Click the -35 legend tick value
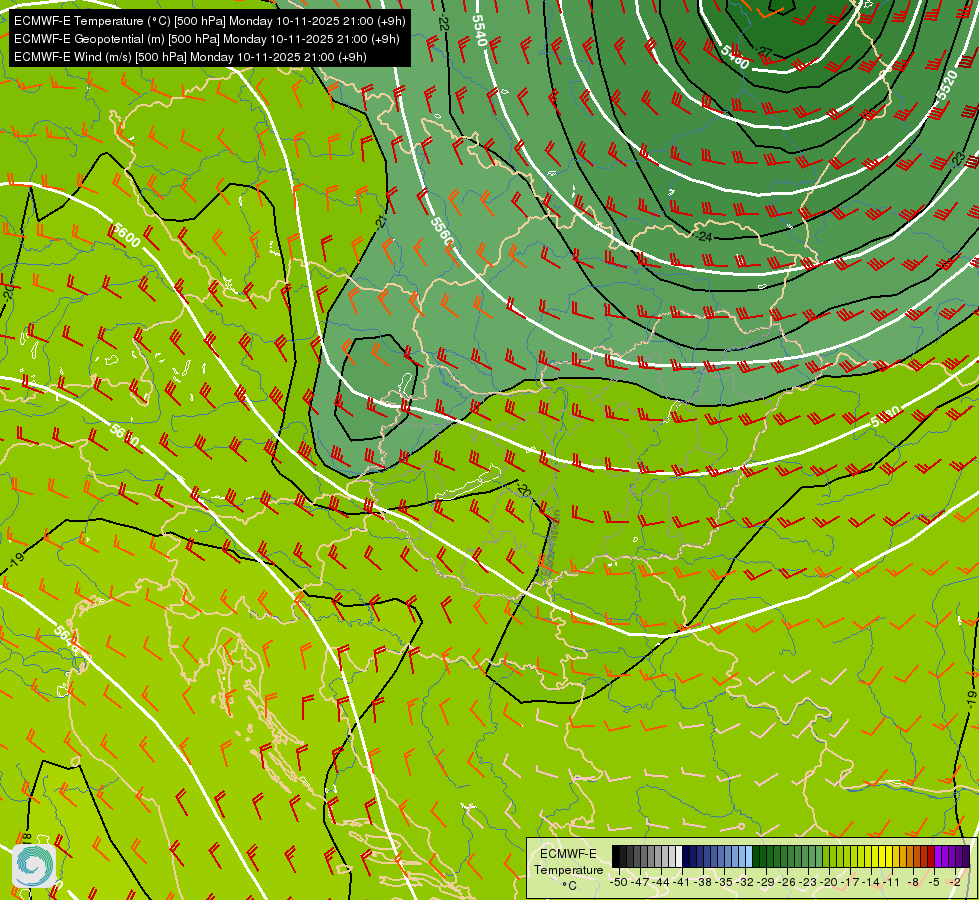The image size is (979, 900). point(724,882)
